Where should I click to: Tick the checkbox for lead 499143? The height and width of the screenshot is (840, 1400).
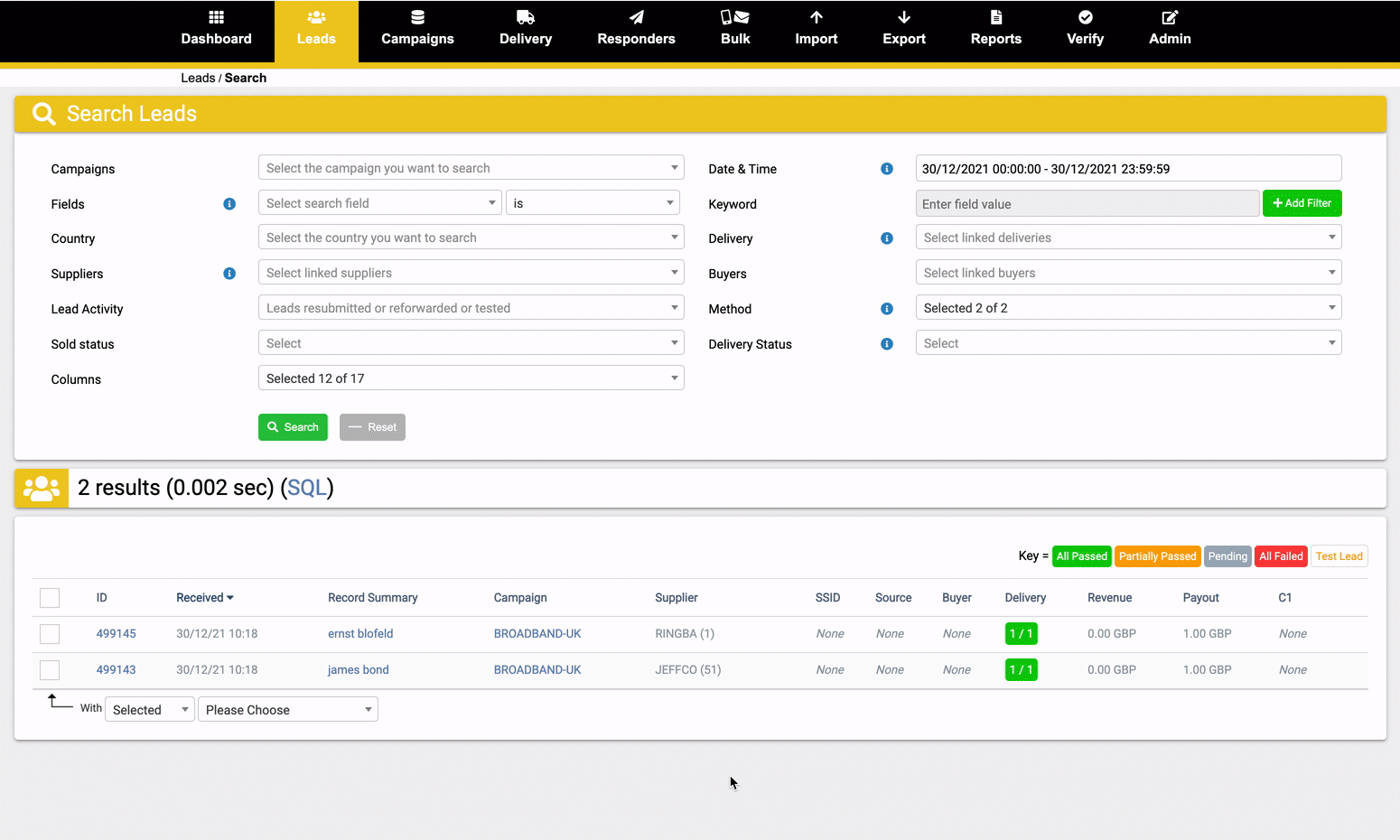coord(50,670)
